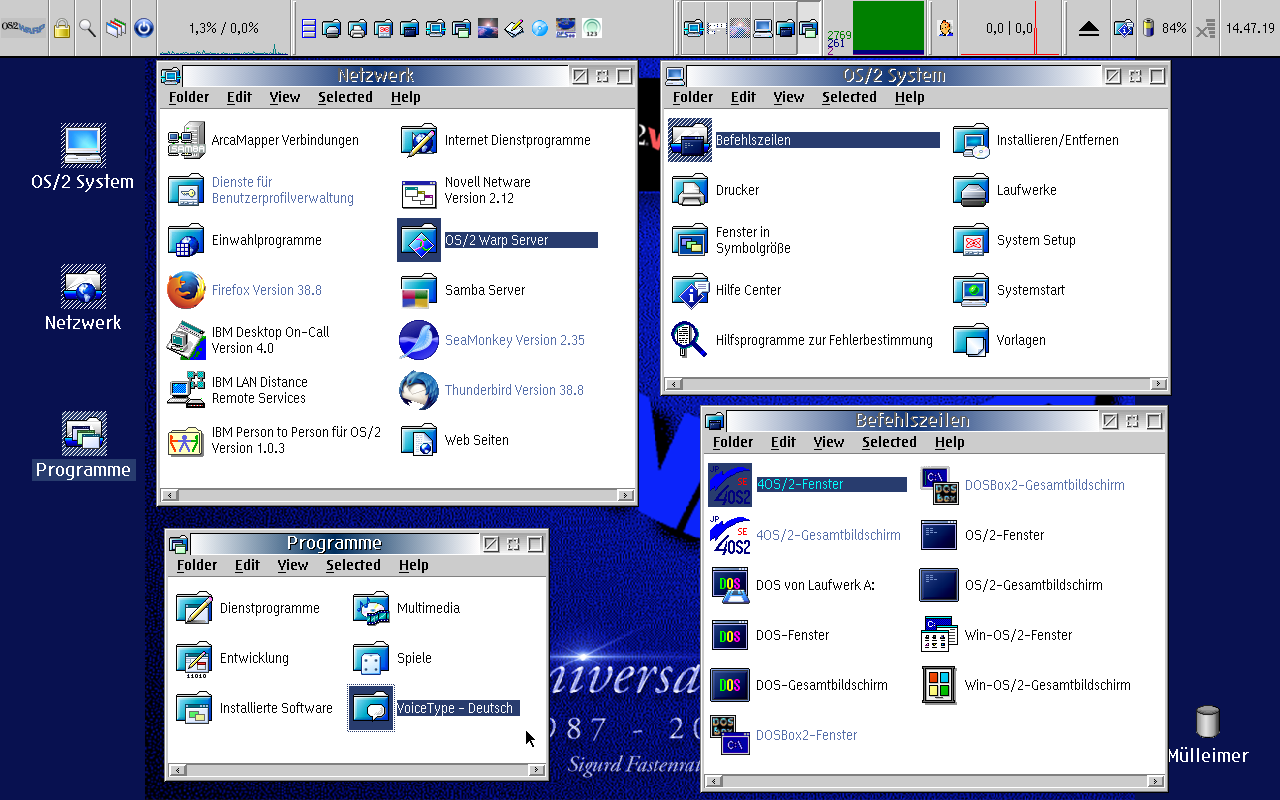Open Installieren/Entfernen folder

coord(971,140)
